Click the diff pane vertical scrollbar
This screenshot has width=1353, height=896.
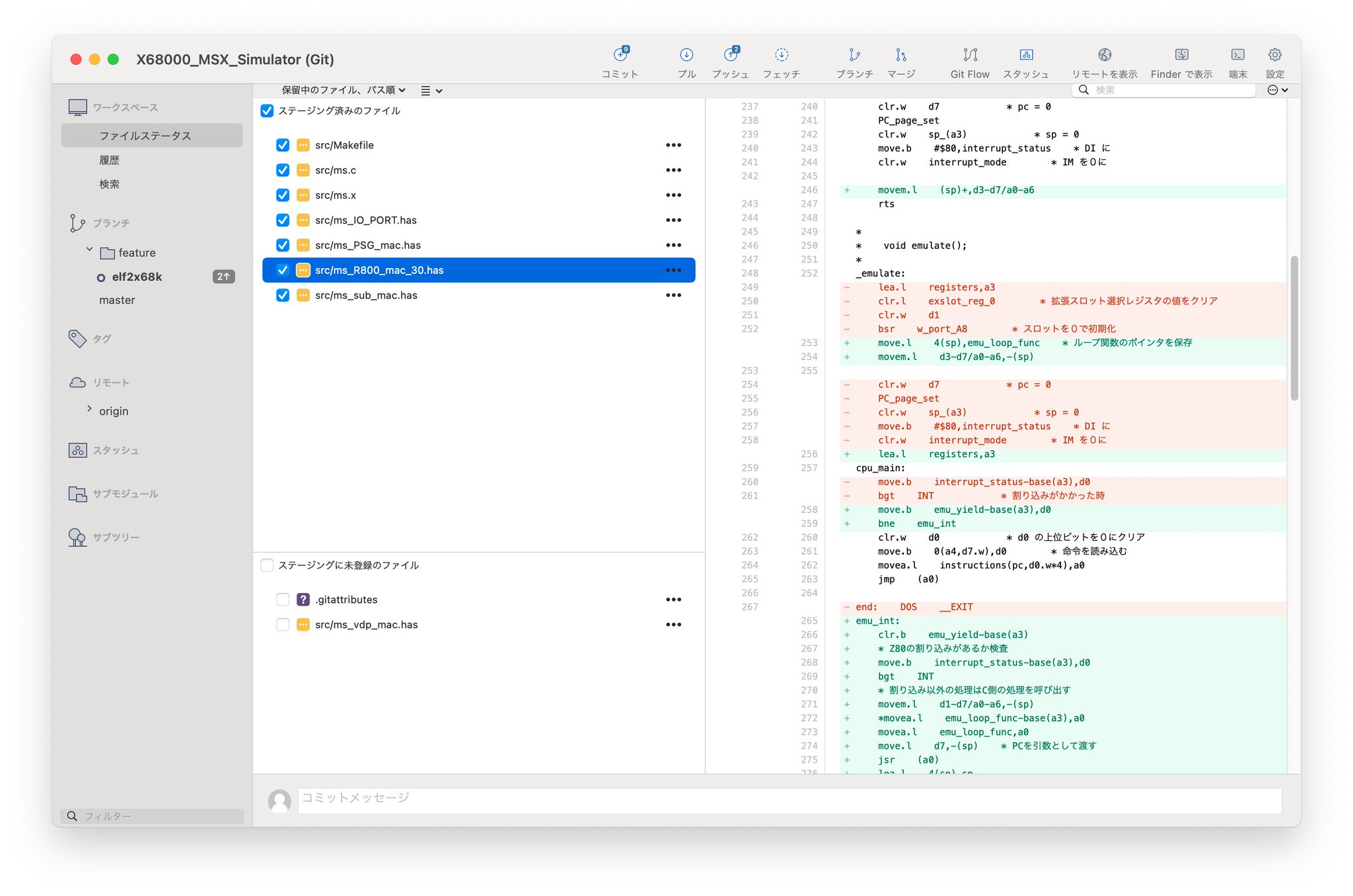click(1294, 328)
